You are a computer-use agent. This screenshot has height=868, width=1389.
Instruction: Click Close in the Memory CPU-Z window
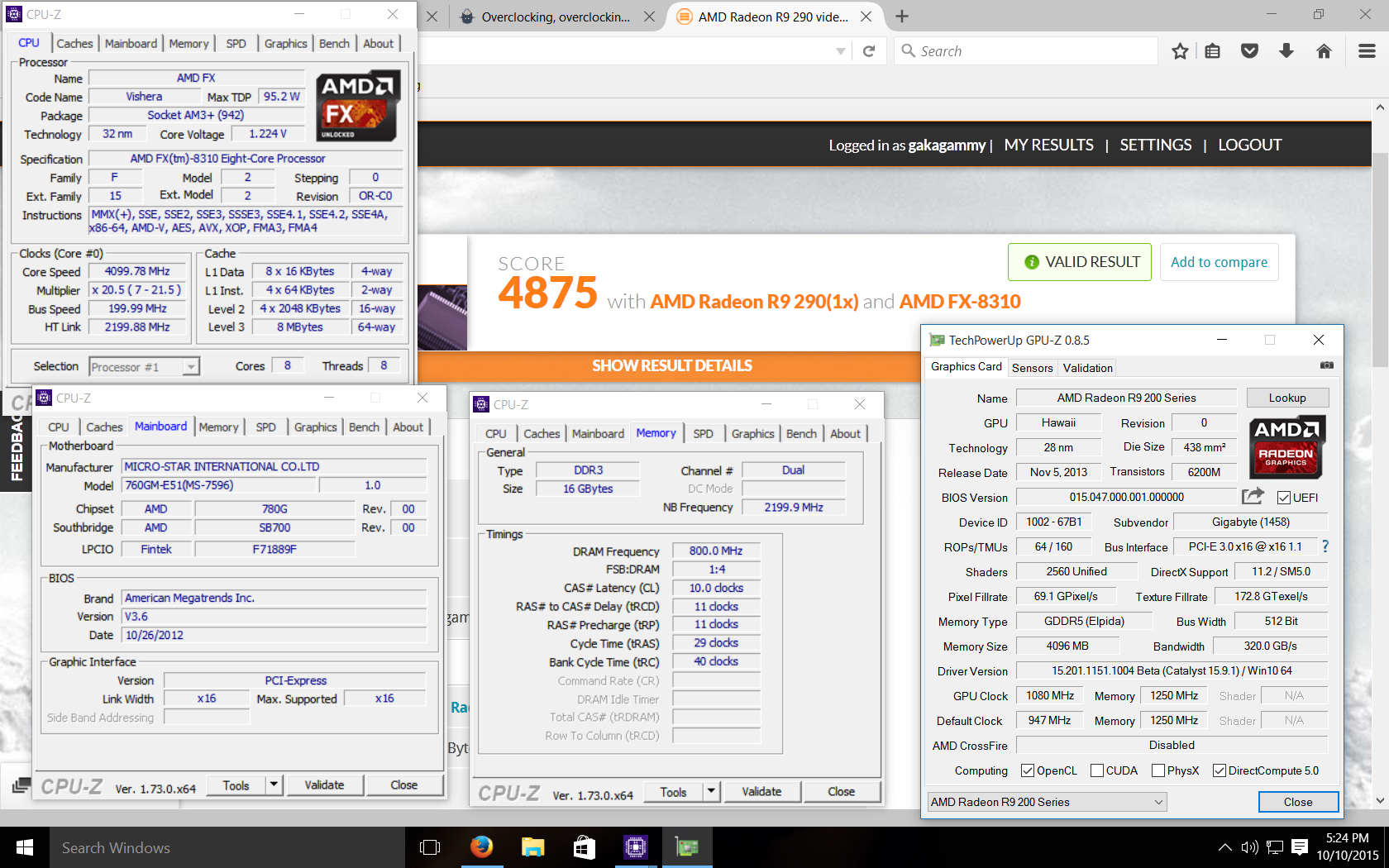tap(841, 791)
